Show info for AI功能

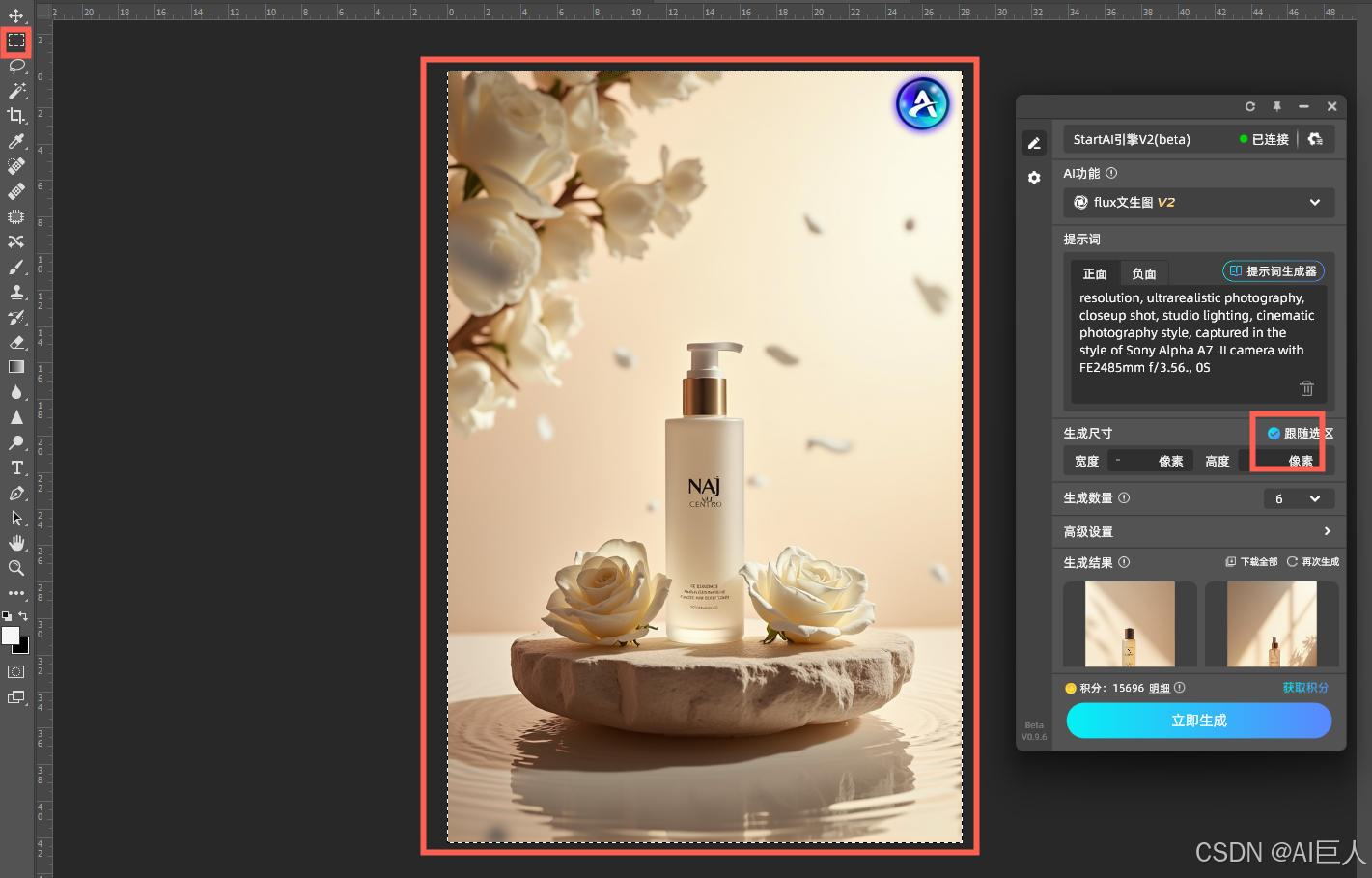tap(1111, 173)
